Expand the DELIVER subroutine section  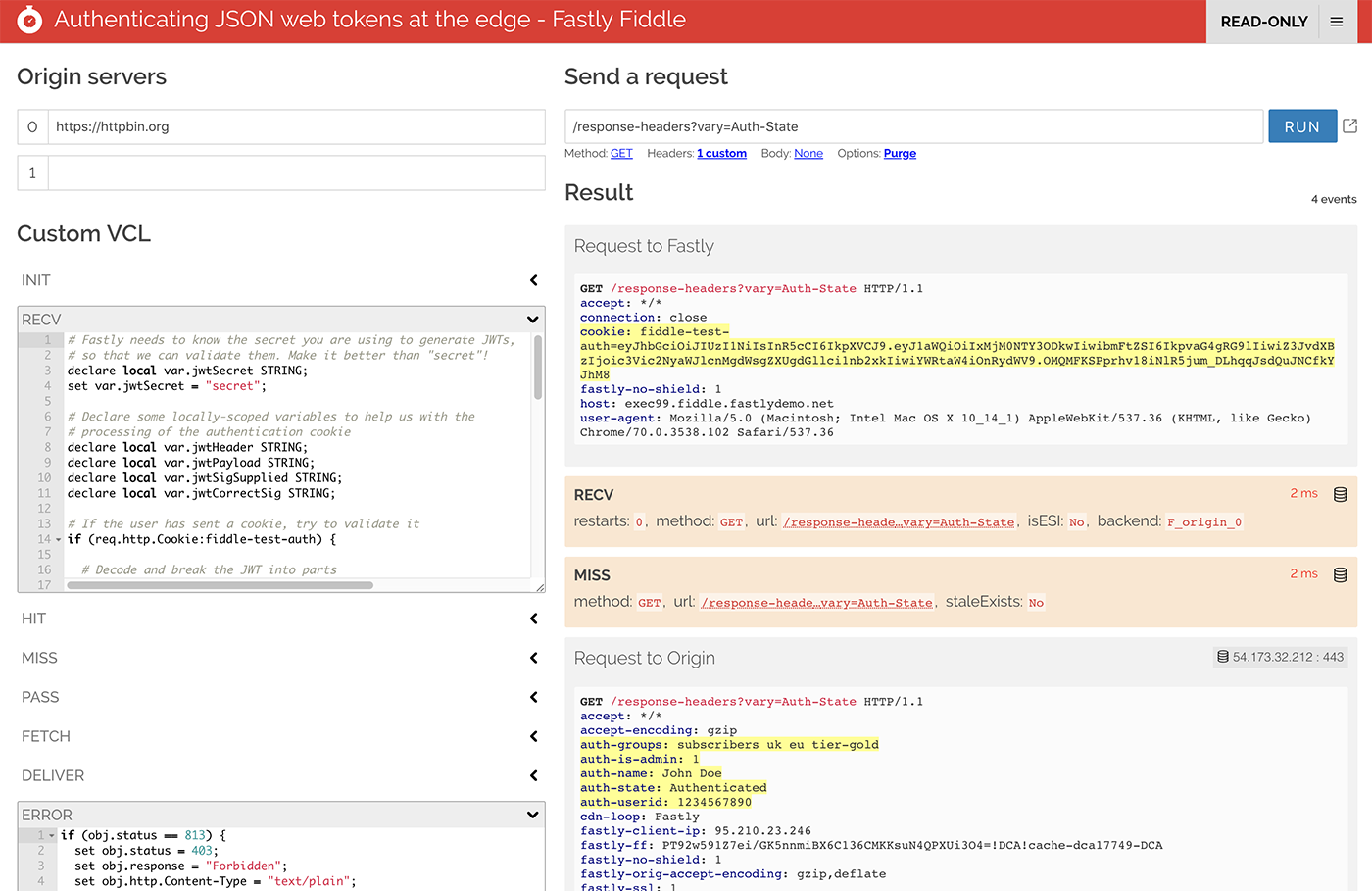pyautogui.click(x=533, y=775)
